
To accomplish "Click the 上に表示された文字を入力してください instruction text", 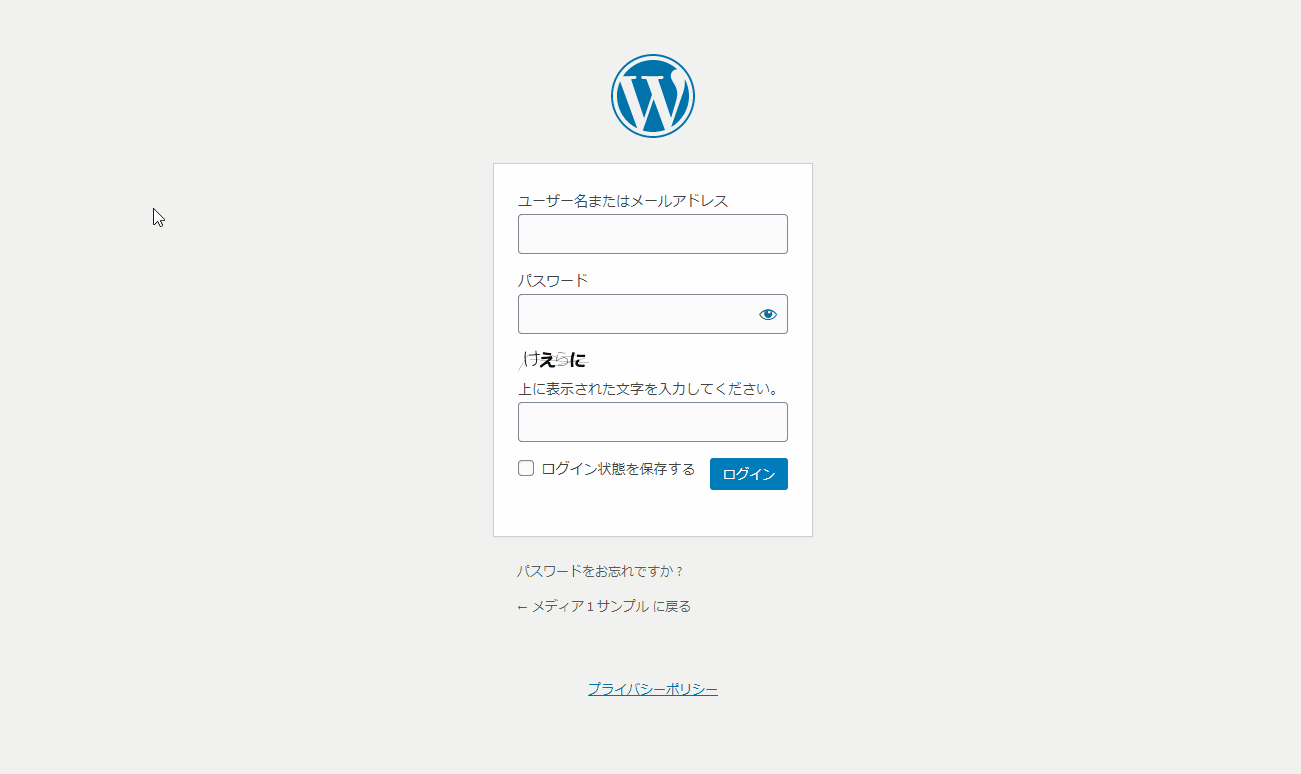I will 649,389.
